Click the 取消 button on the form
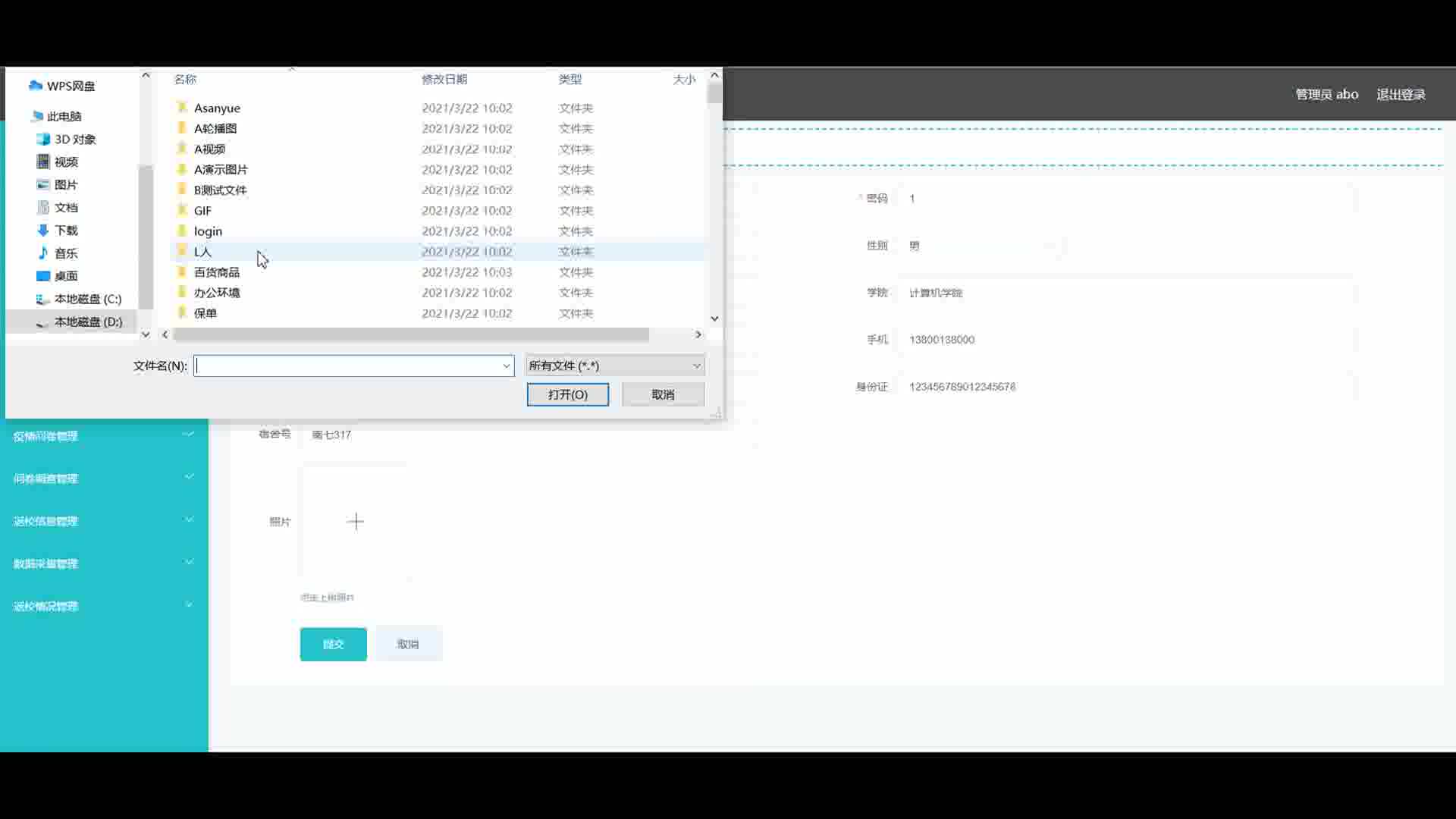This screenshot has width=1456, height=819. pyautogui.click(x=408, y=644)
